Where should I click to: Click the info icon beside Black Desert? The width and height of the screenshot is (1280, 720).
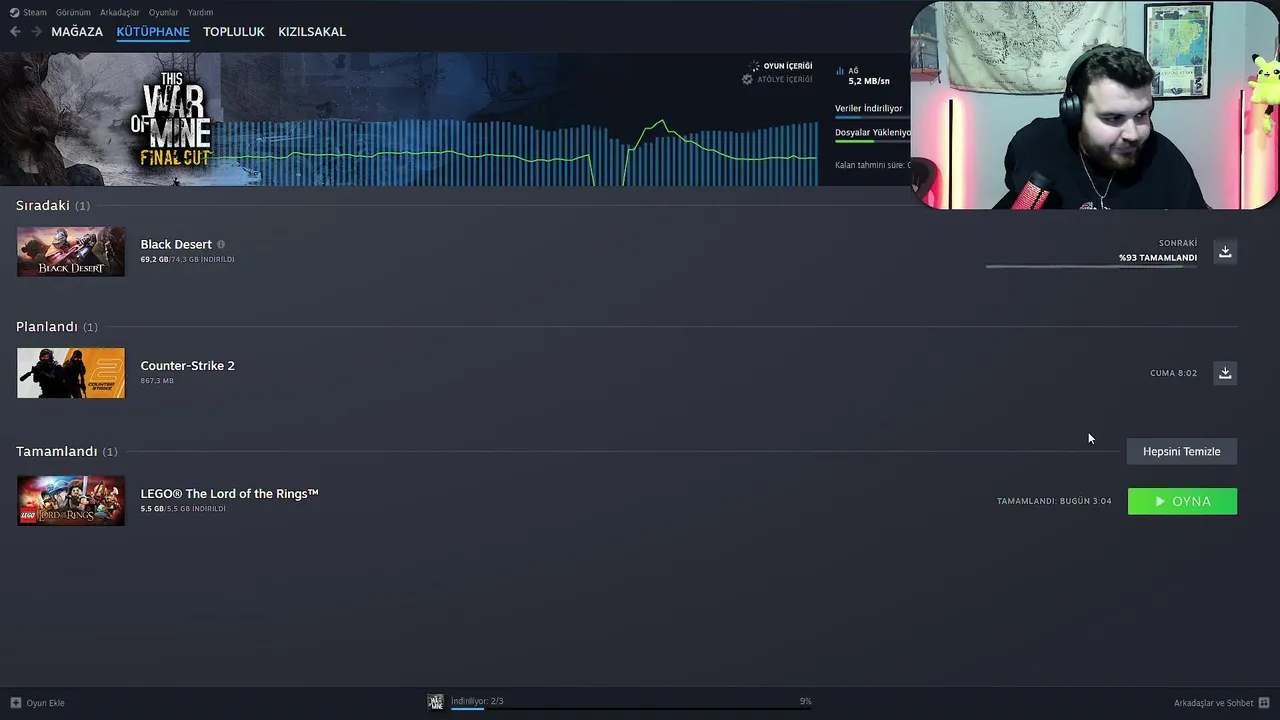click(x=221, y=244)
